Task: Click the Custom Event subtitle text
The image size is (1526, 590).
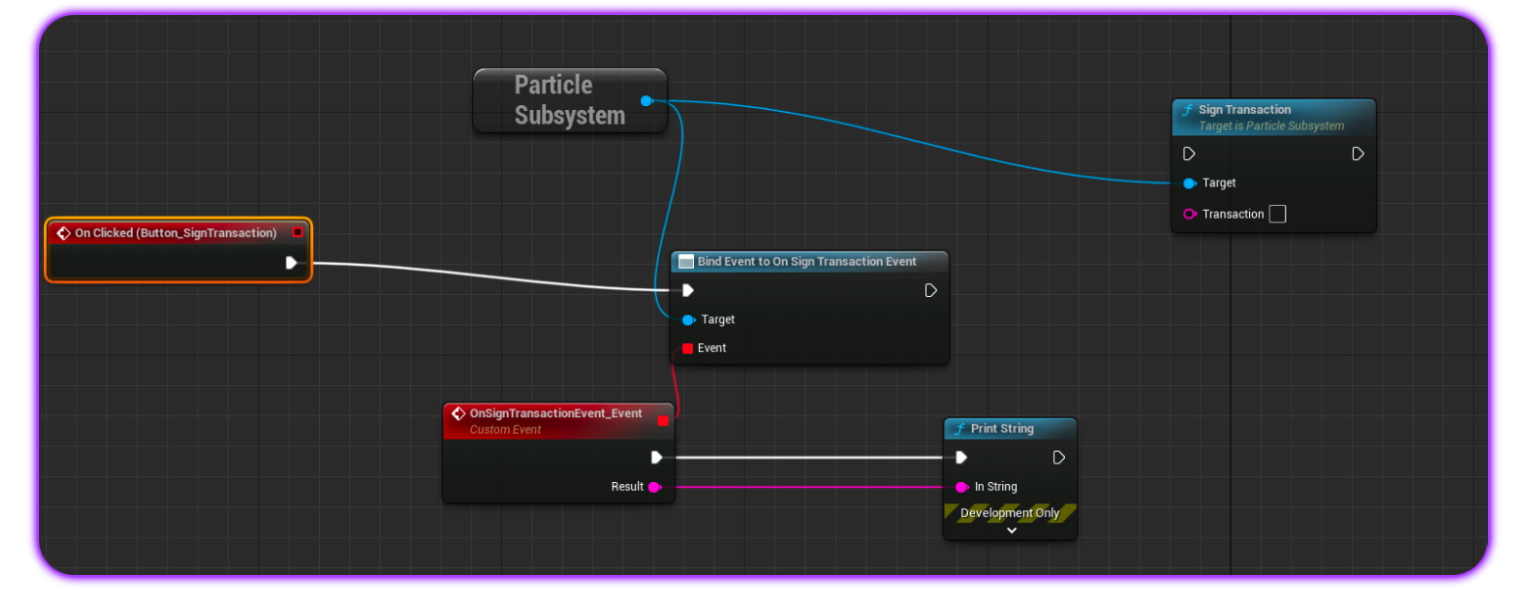Action: (505, 430)
